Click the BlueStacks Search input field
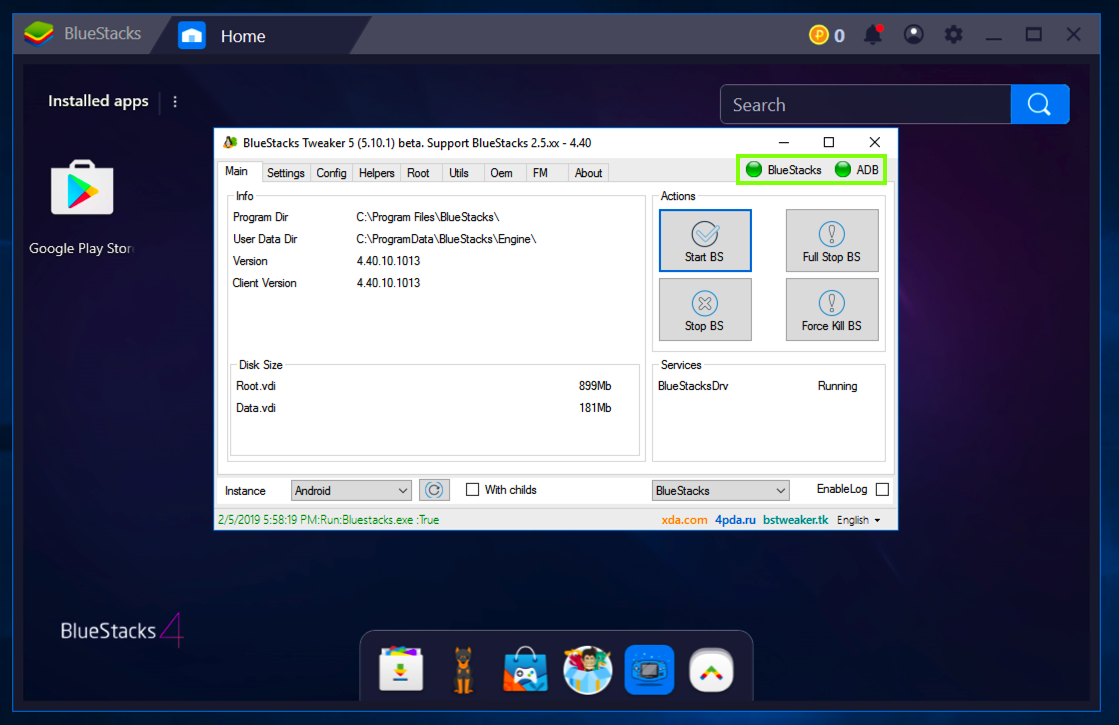The image size is (1119, 725). click(x=865, y=105)
